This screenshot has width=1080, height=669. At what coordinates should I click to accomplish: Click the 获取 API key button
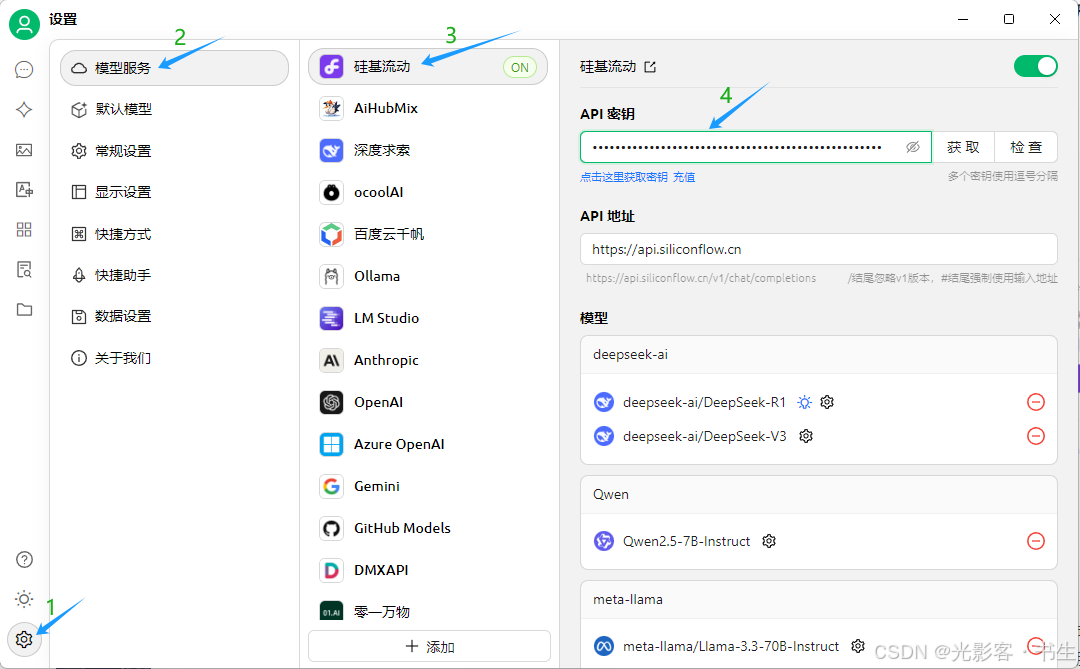pos(963,147)
